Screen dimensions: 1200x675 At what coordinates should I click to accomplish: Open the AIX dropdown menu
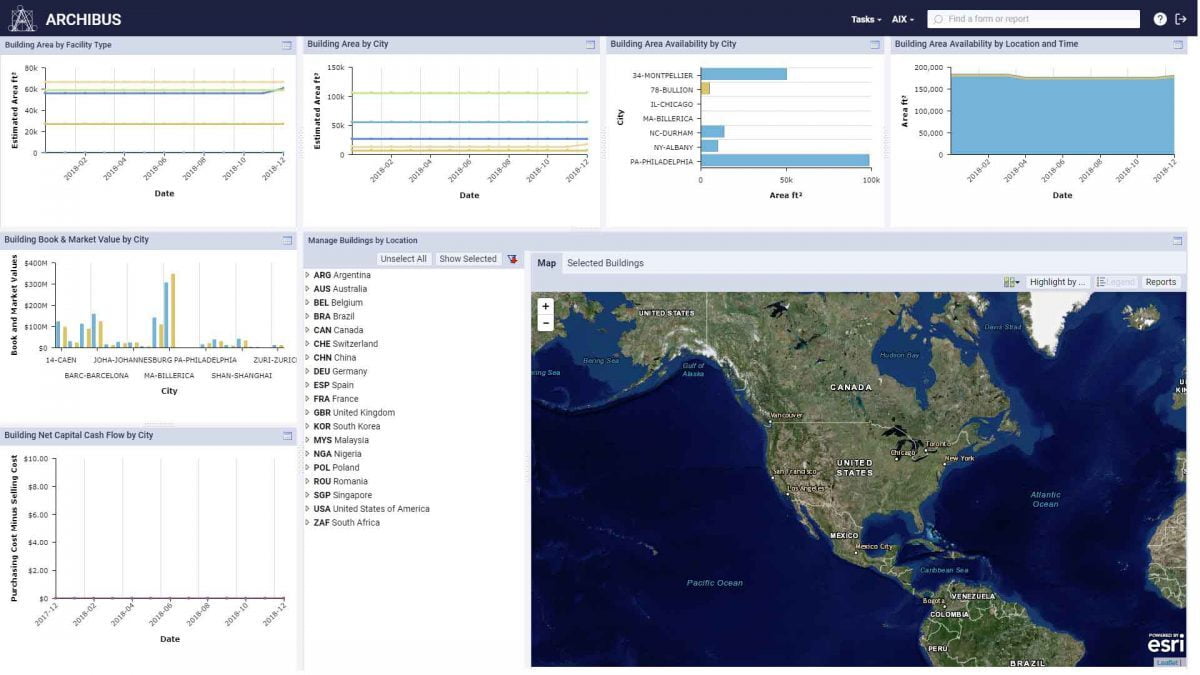[x=900, y=18]
